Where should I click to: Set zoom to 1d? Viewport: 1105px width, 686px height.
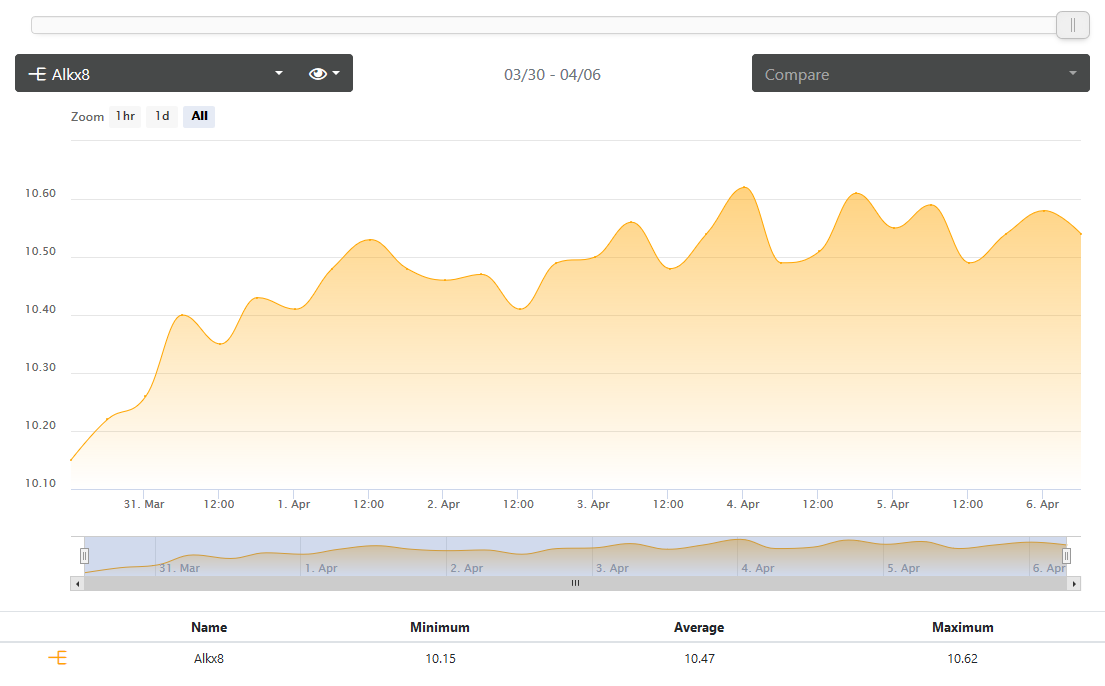pyautogui.click(x=162, y=116)
